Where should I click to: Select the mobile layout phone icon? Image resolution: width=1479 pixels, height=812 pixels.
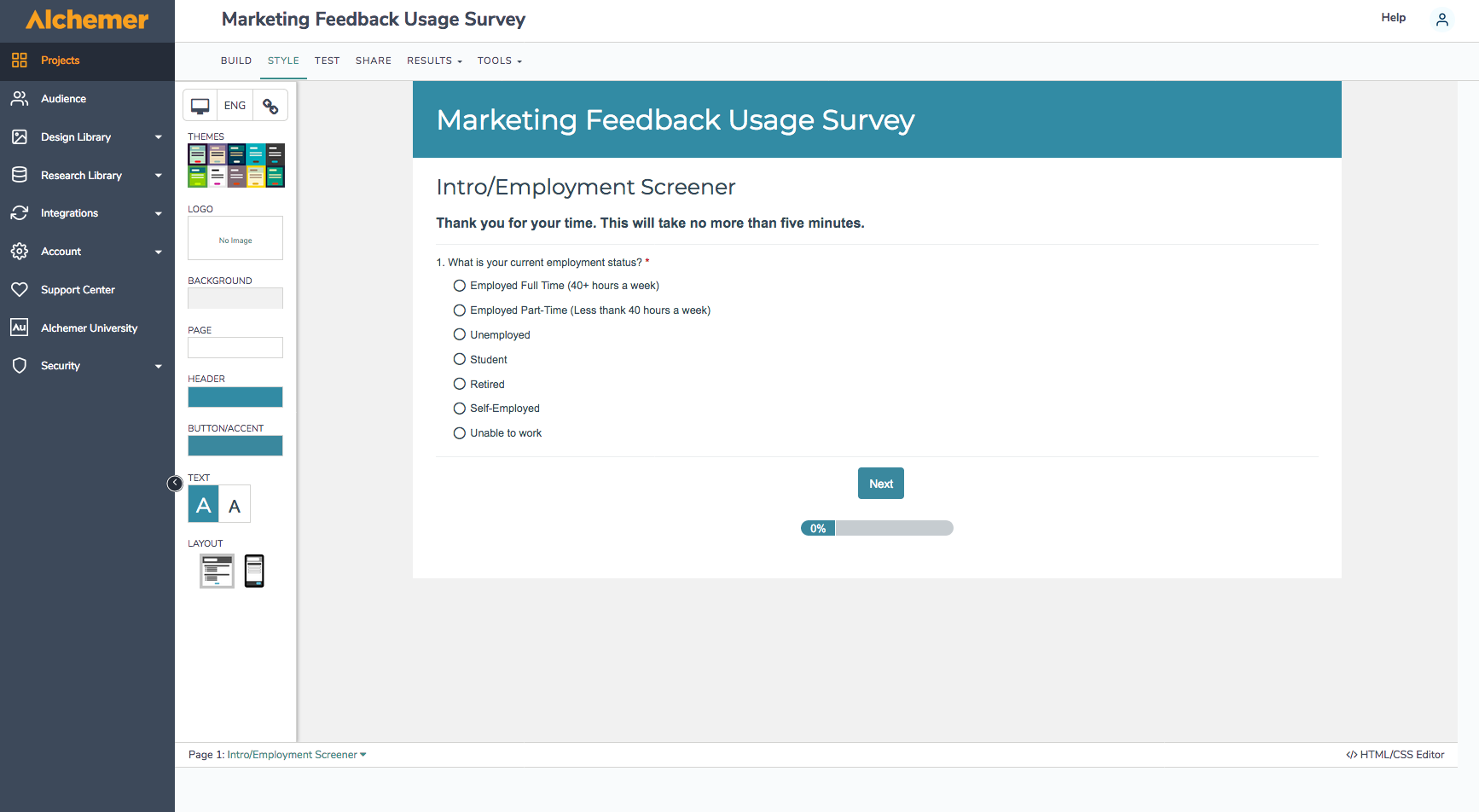[254, 571]
